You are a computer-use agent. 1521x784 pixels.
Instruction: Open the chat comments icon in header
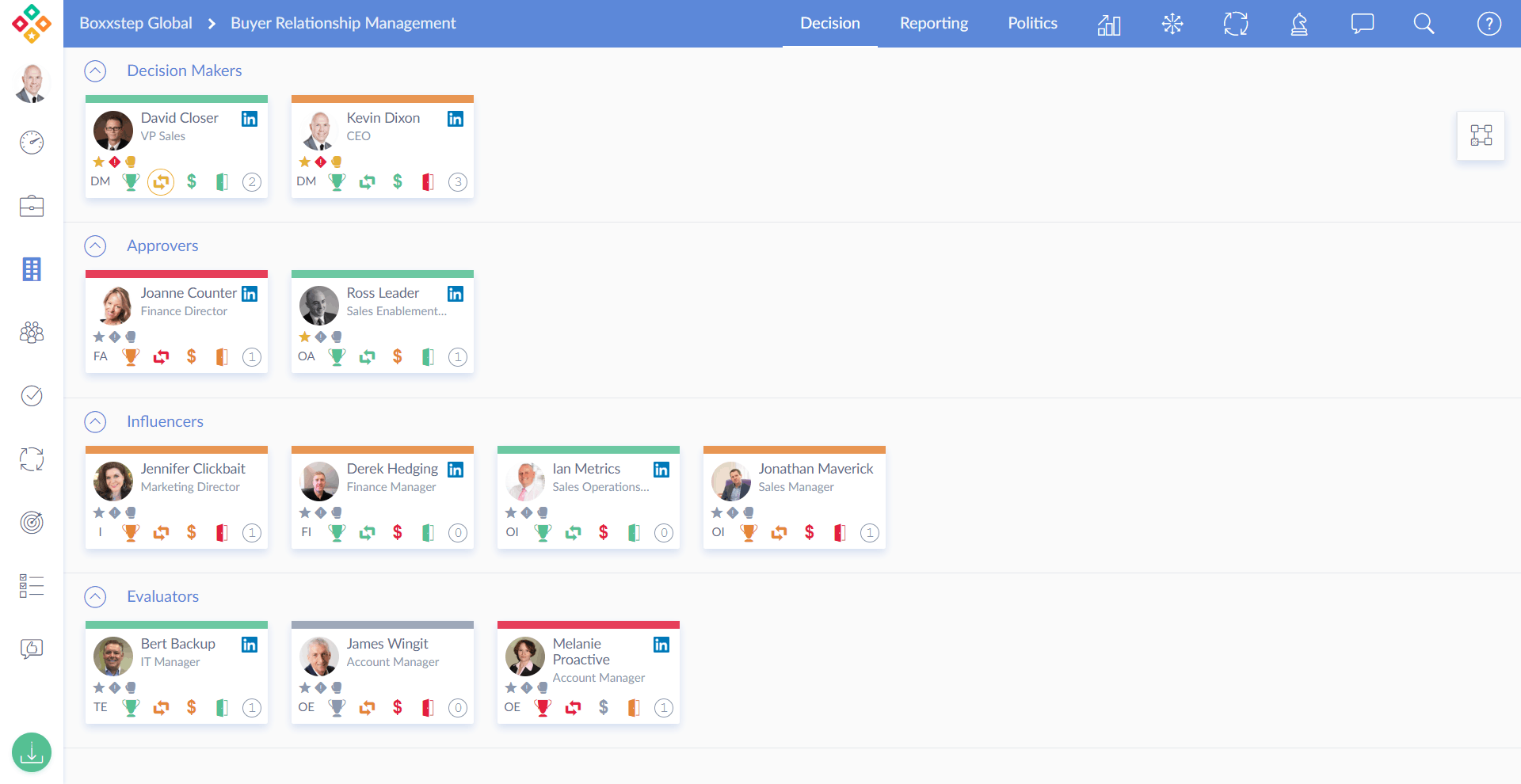click(x=1362, y=24)
